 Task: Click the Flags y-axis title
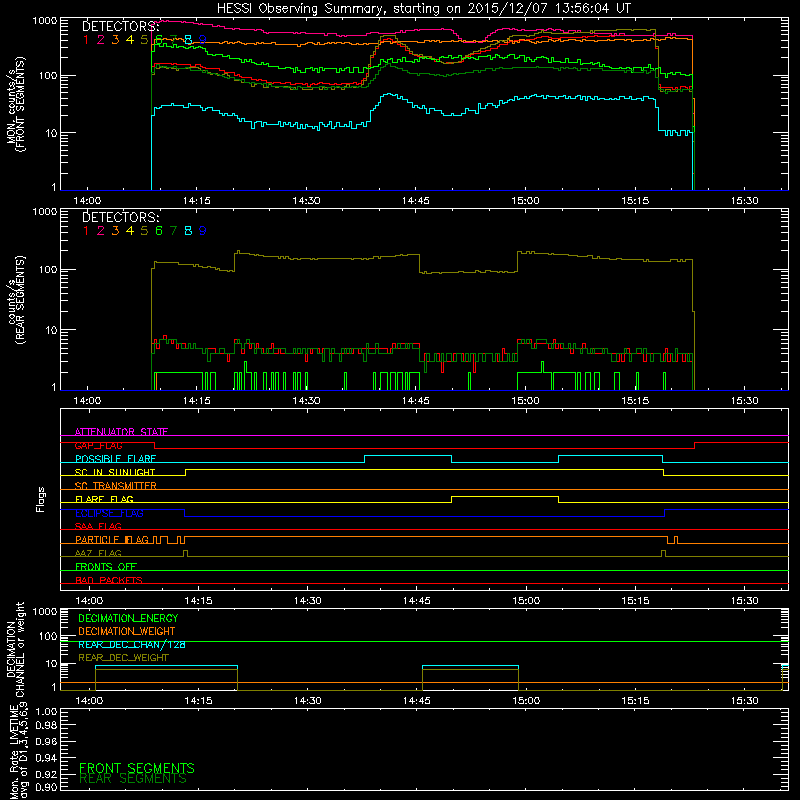click(x=41, y=499)
